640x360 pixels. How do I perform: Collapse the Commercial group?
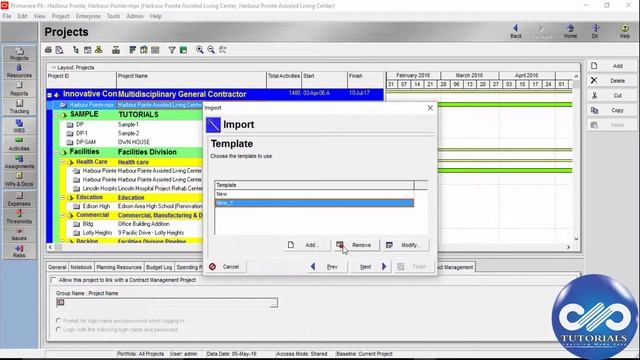(x=63, y=215)
